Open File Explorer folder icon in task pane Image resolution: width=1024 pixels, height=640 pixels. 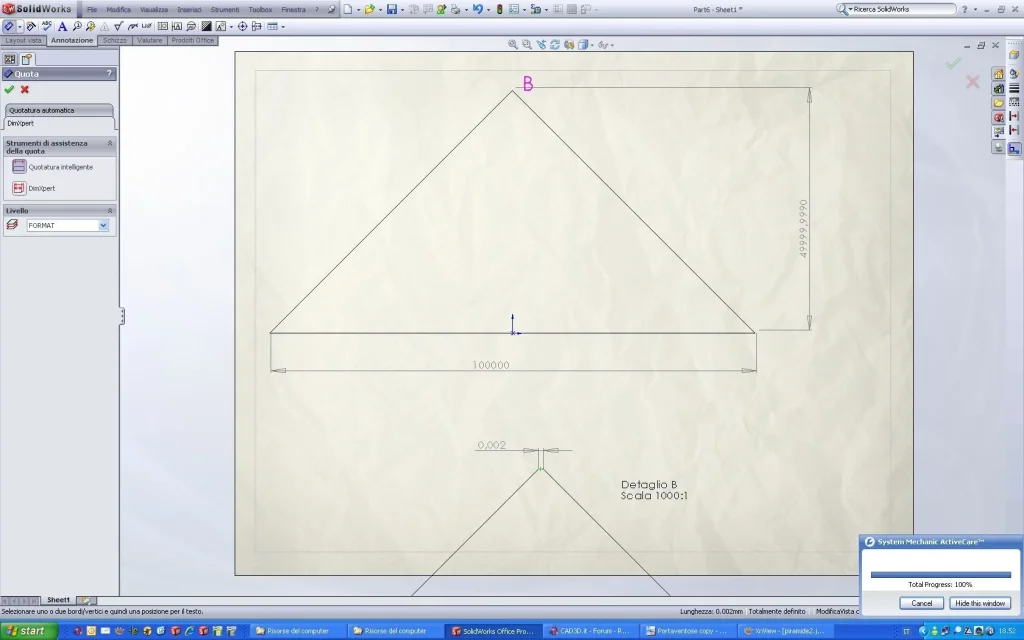pos(999,103)
